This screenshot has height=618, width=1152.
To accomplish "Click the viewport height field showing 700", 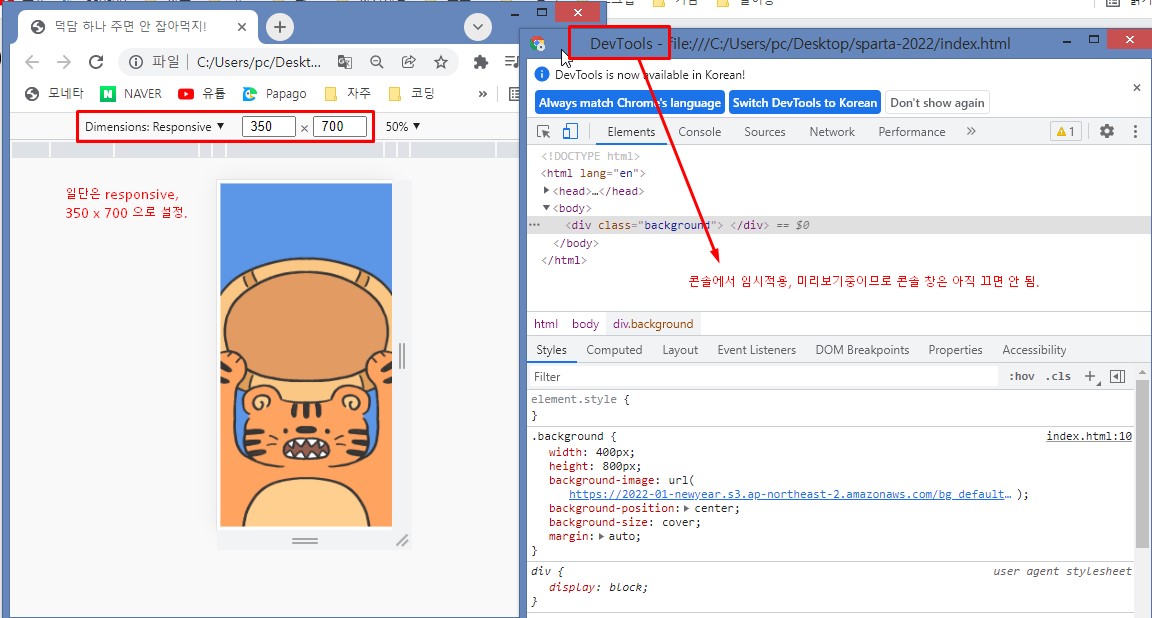I will click(339, 126).
